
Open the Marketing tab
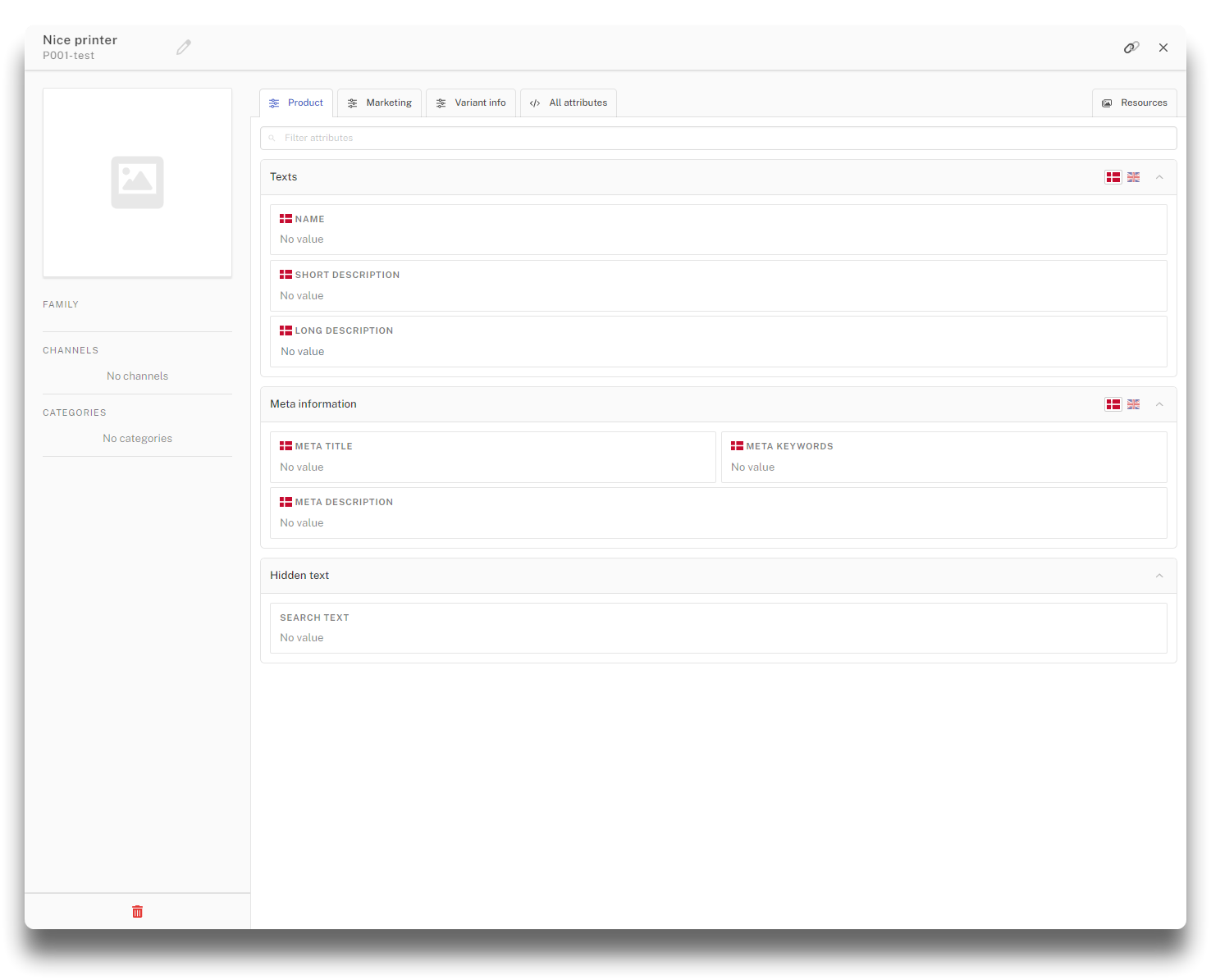point(380,103)
